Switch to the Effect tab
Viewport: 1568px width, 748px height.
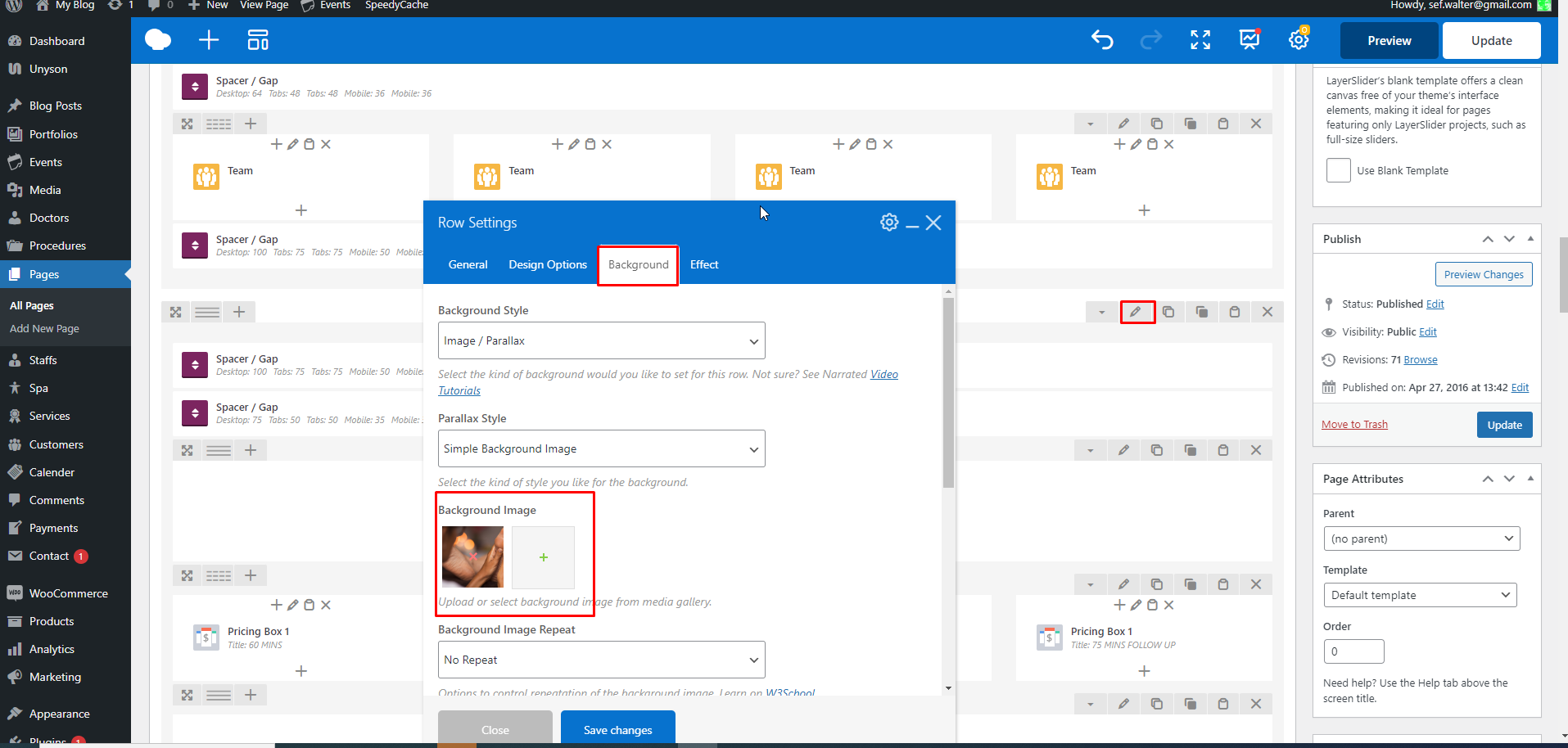(704, 264)
